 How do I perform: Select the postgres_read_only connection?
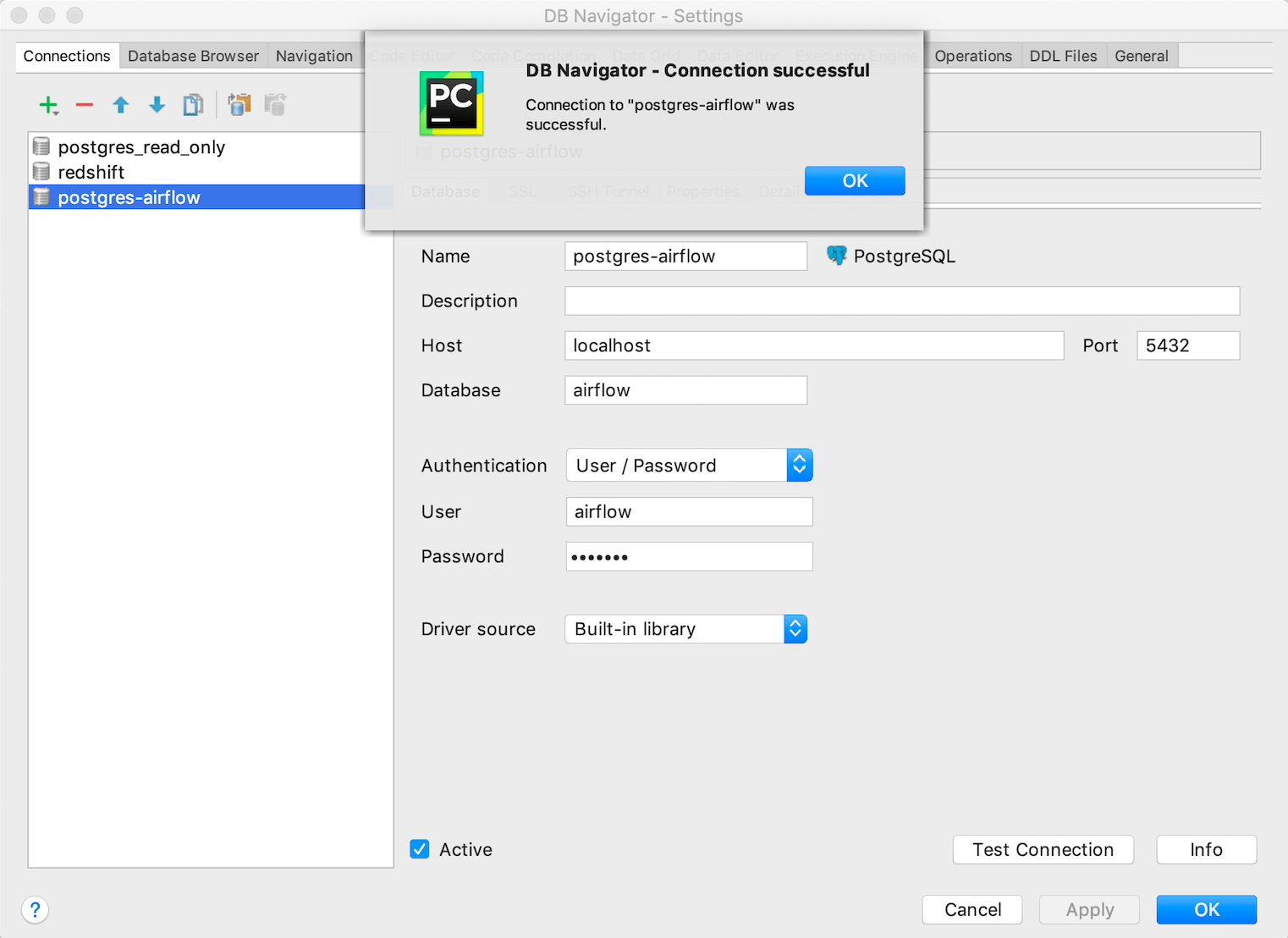pyautogui.click(x=210, y=146)
